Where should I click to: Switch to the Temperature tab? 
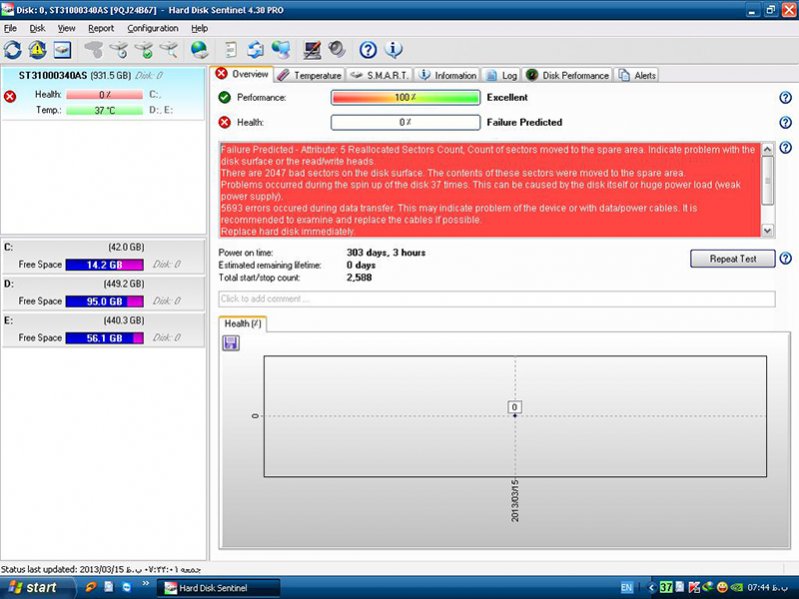point(310,75)
